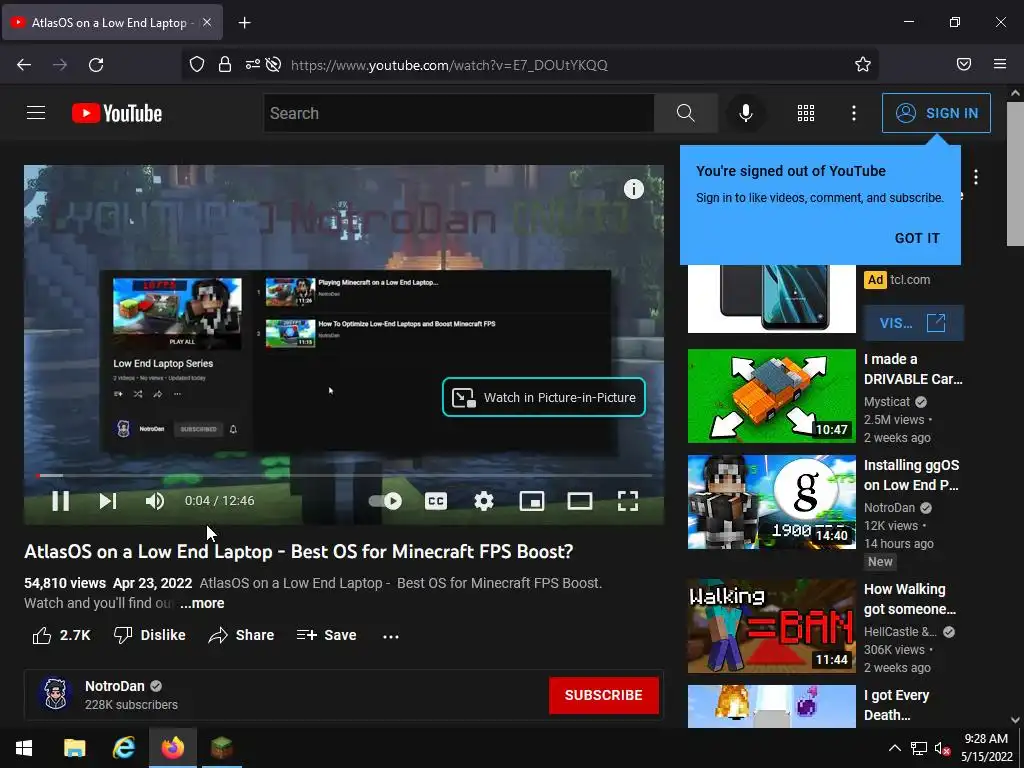Open Firefox tracking protection shield
Image resolution: width=1024 pixels, height=768 pixels.
(x=197, y=64)
